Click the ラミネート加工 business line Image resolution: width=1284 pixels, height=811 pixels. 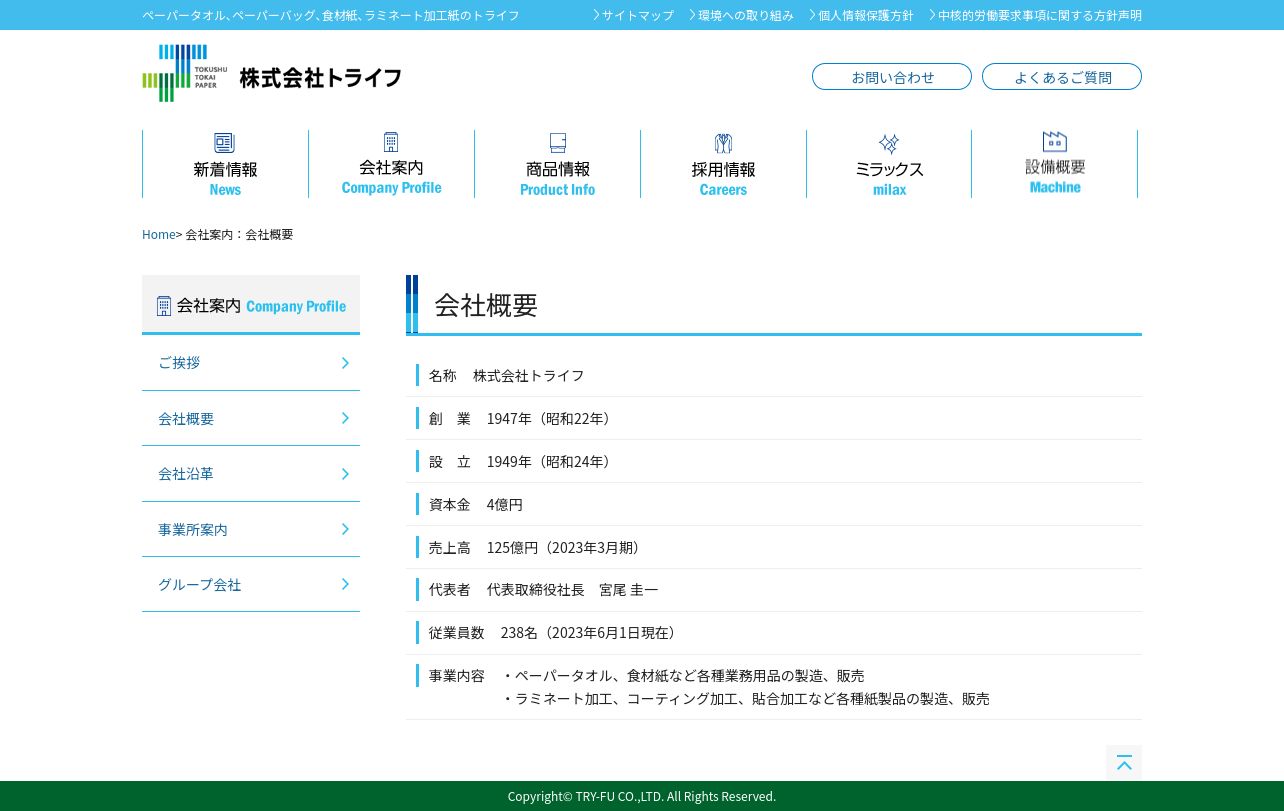coord(746,699)
